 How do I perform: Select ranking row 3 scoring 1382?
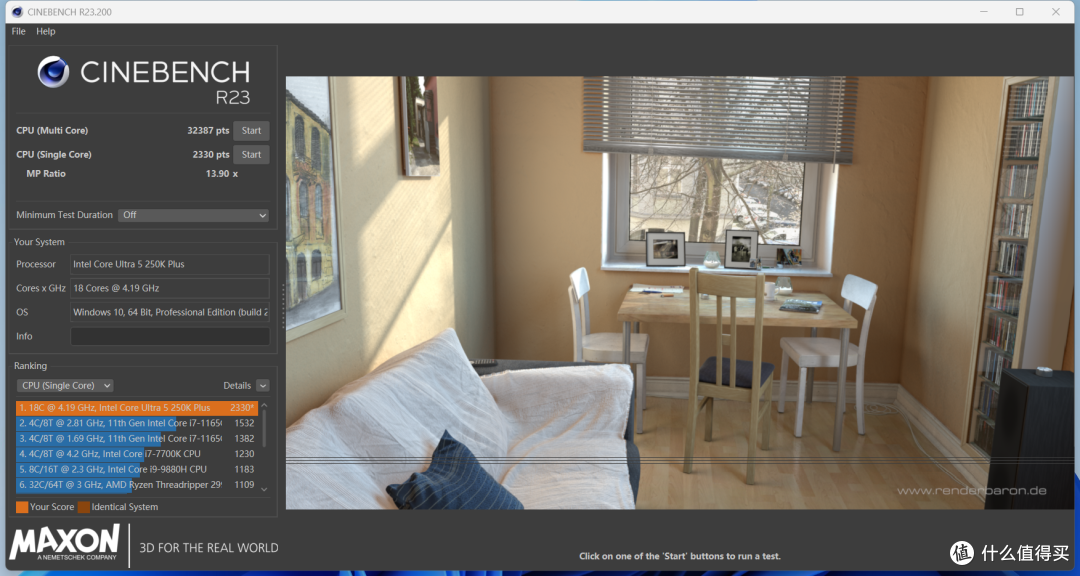click(x=137, y=438)
